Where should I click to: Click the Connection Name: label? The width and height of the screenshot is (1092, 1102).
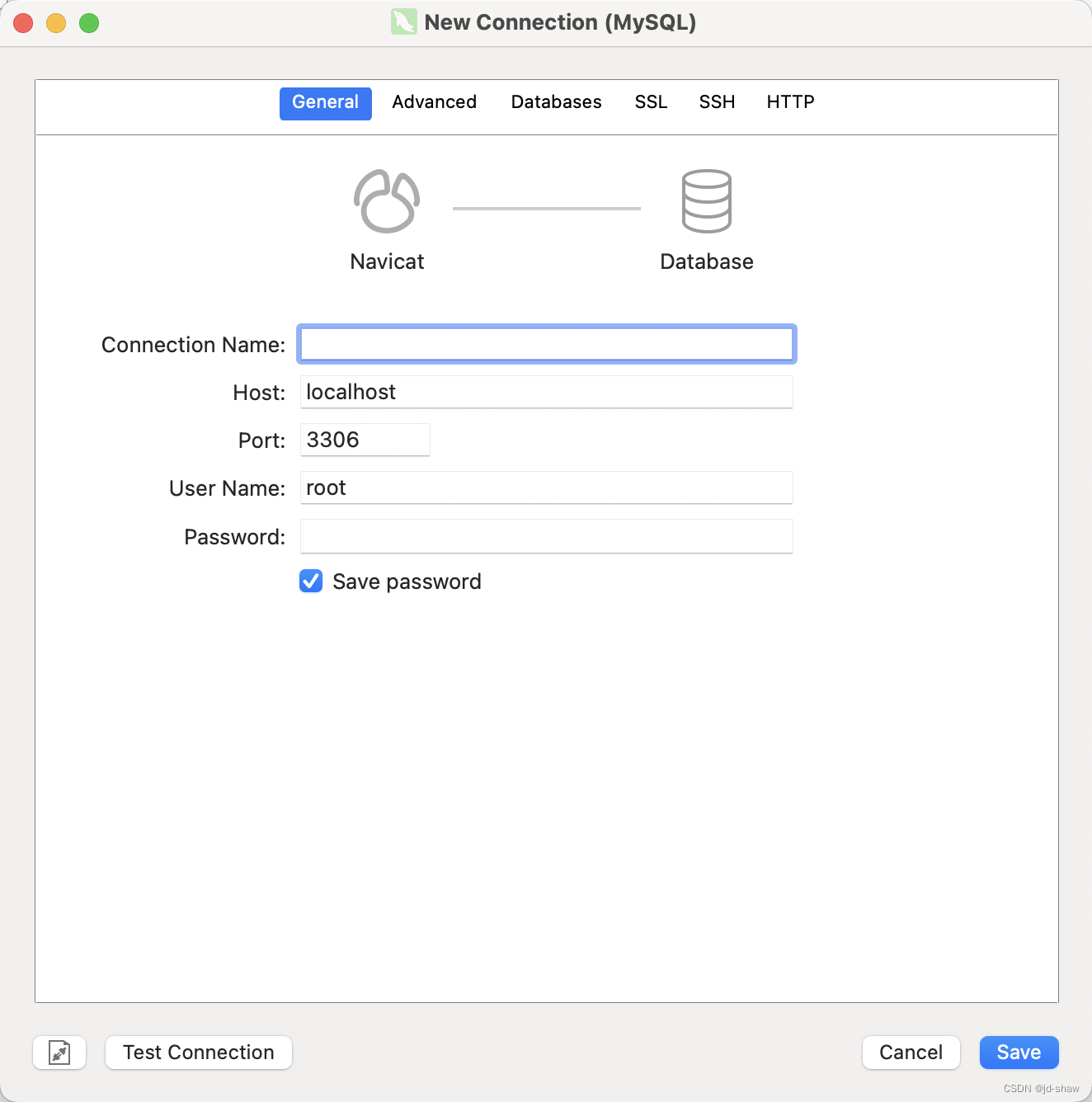pyautogui.click(x=193, y=345)
